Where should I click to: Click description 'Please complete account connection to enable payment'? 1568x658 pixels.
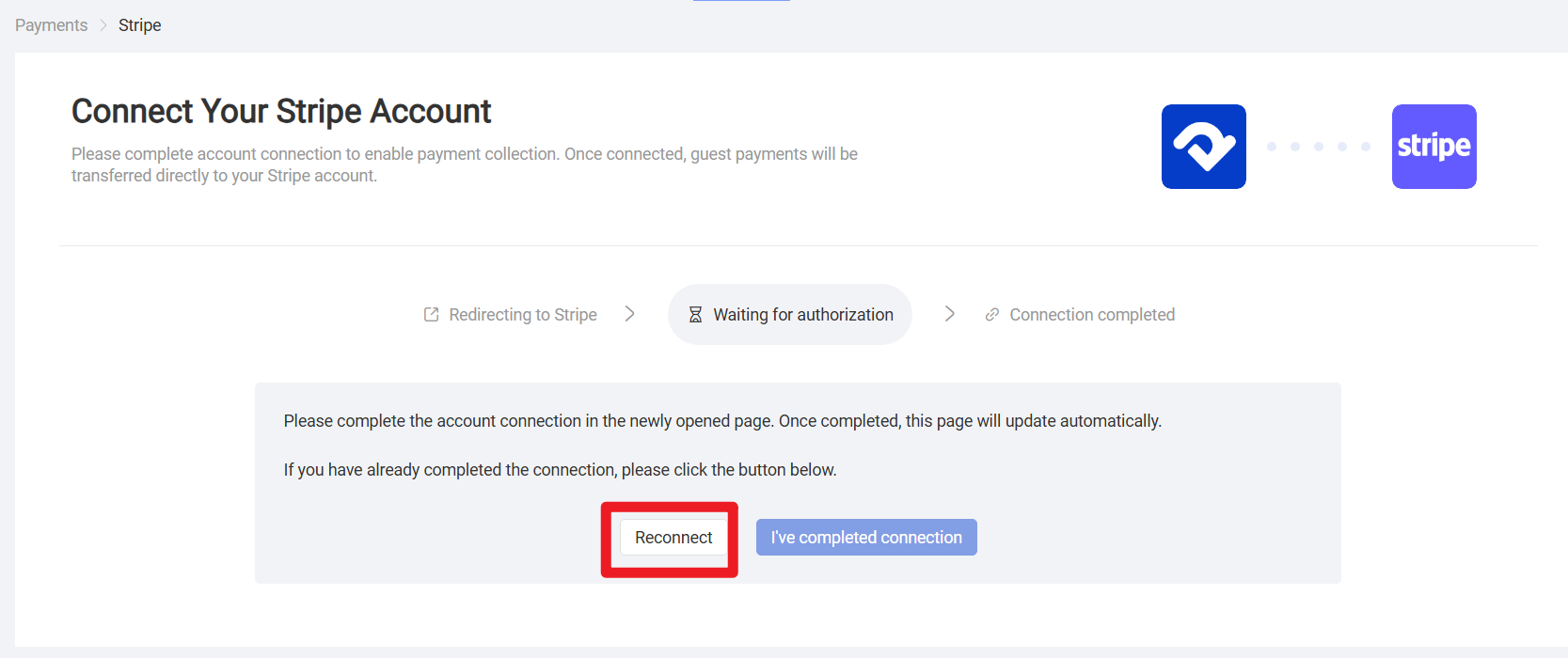[x=465, y=164]
